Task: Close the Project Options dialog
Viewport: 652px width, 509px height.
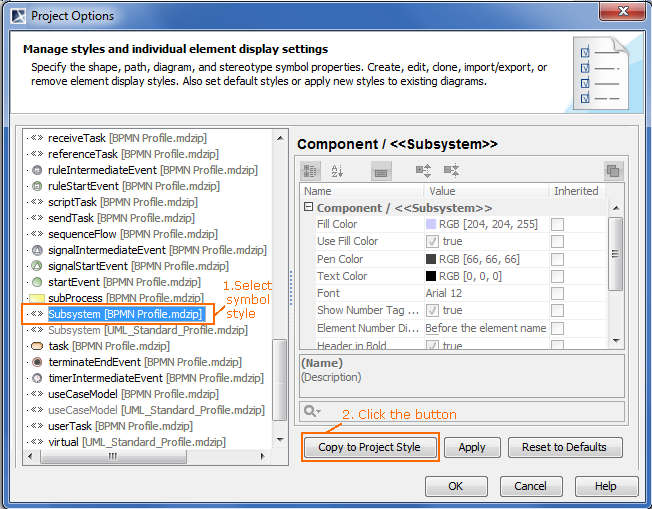Action: pyautogui.click(x=622, y=11)
